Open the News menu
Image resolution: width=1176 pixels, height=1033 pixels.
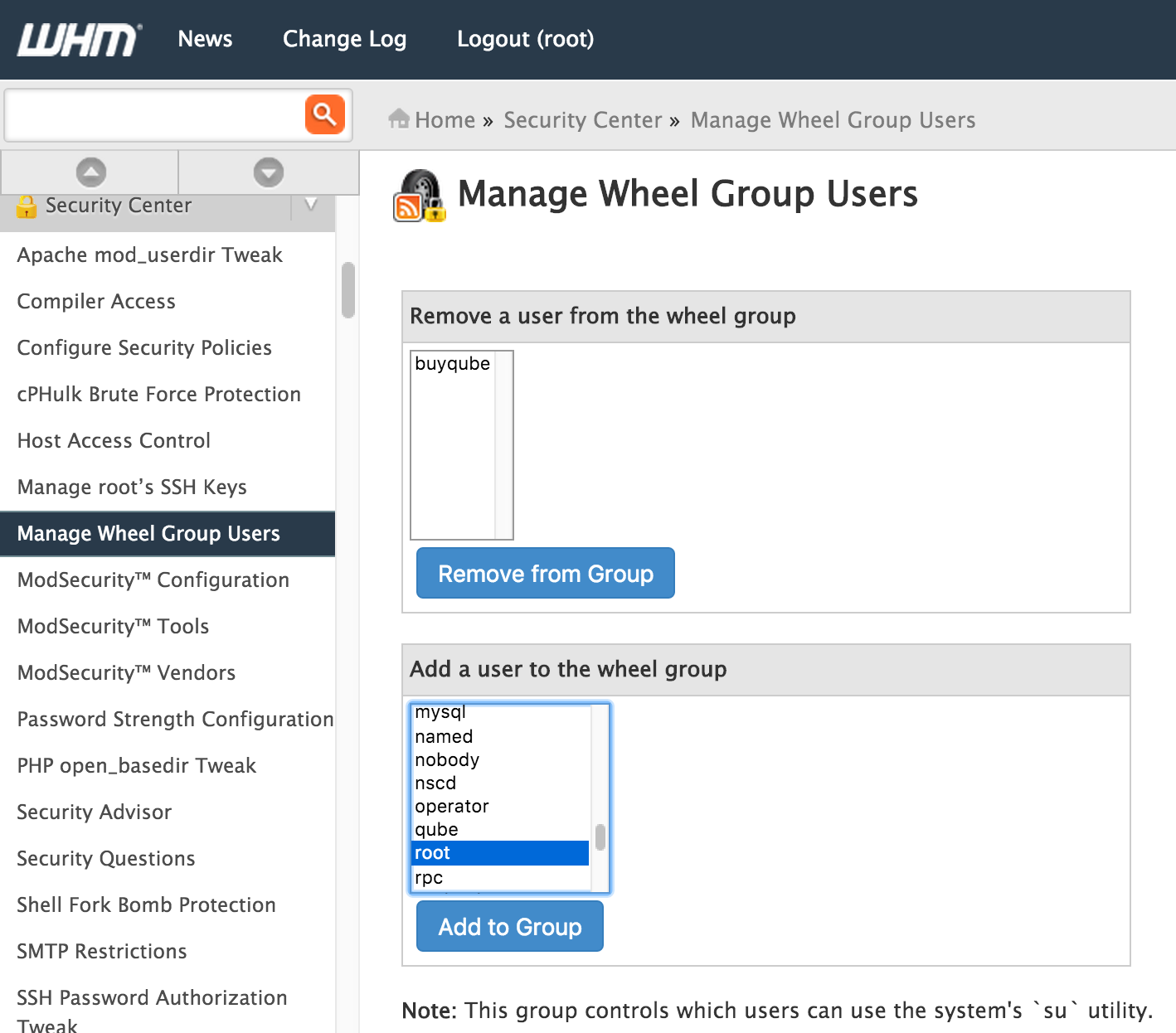click(205, 38)
